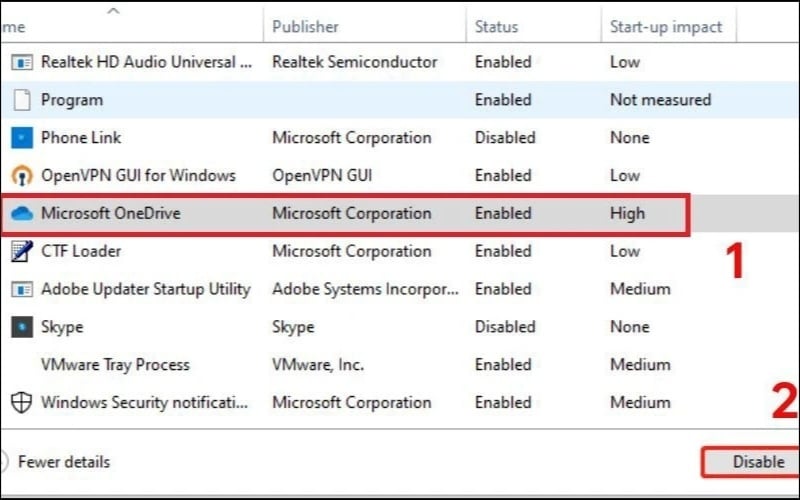Screen dimensions: 800x500
Task: Click the Enabled status for OneDrive
Action: 503,214
